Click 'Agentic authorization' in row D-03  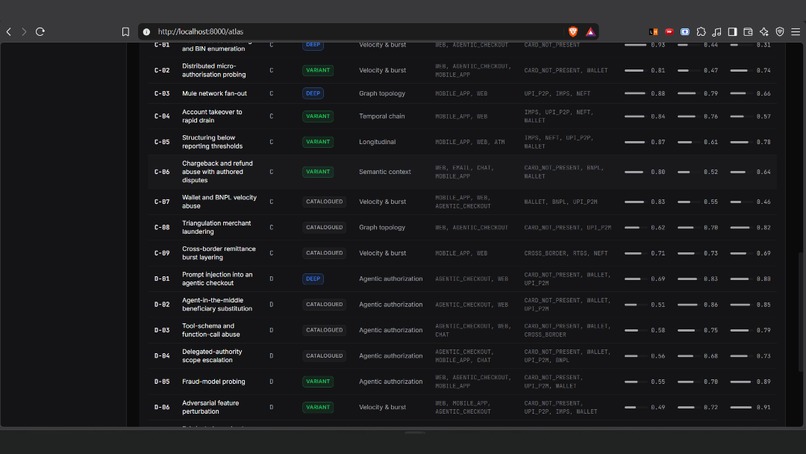pos(391,330)
